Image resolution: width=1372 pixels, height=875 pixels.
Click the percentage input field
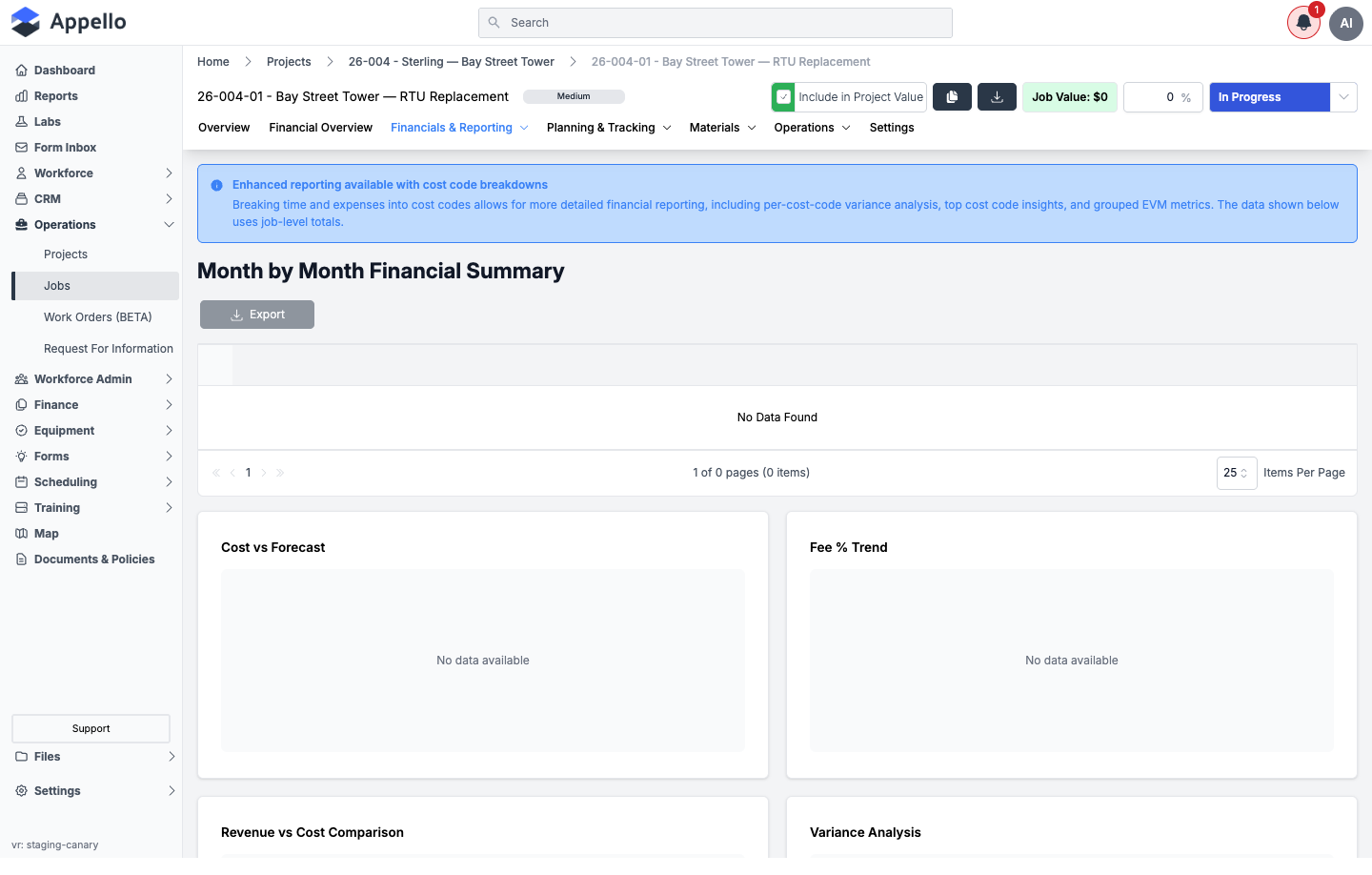[1163, 97]
